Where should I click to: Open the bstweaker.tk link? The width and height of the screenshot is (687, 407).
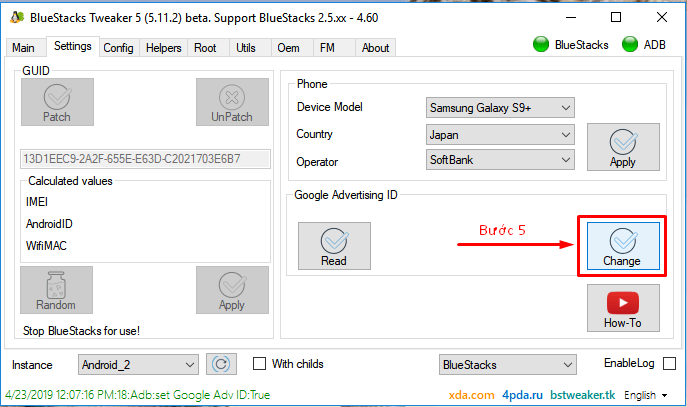coord(583,395)
